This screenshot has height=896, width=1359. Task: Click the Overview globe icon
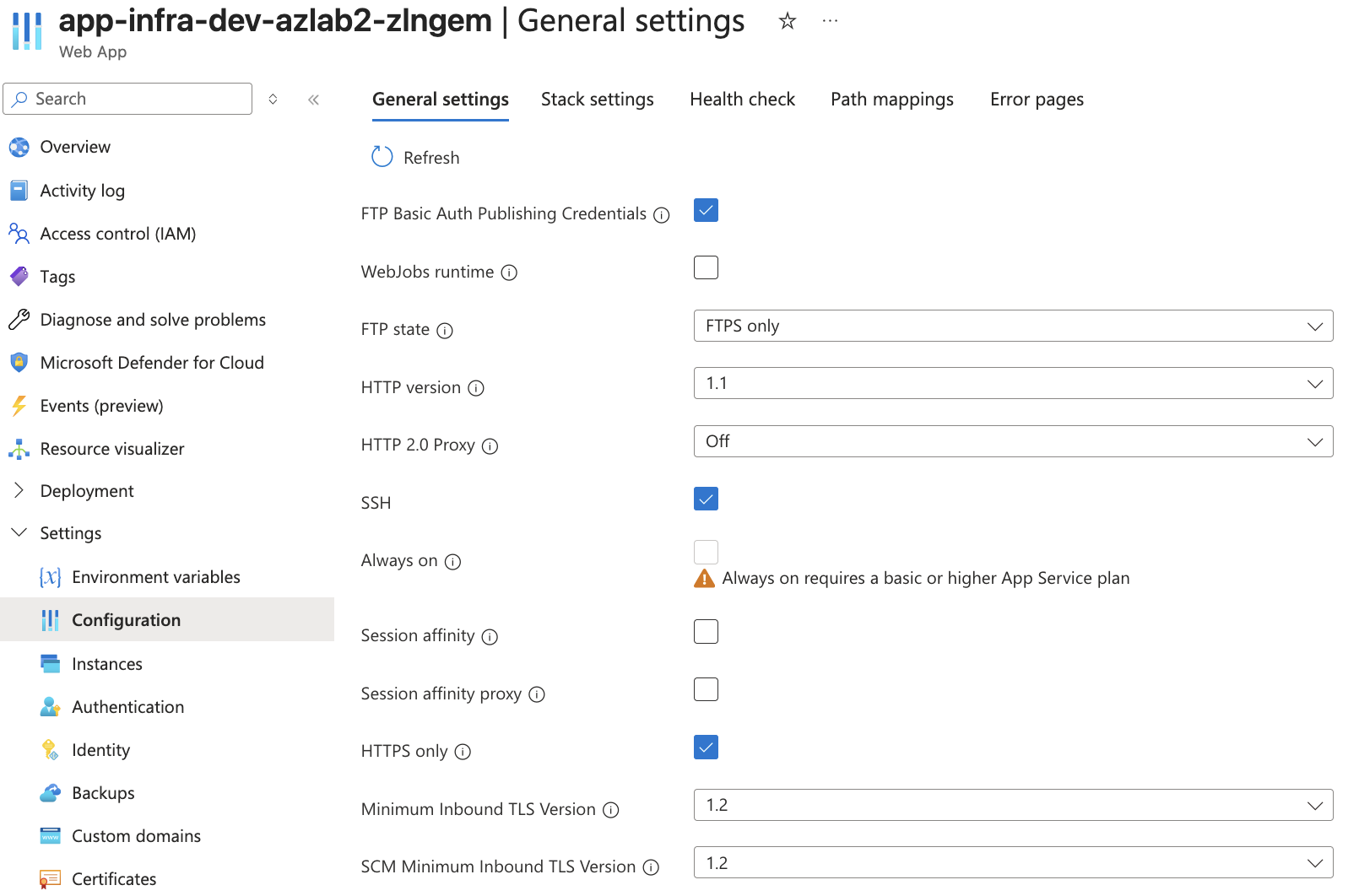(19, 148)
